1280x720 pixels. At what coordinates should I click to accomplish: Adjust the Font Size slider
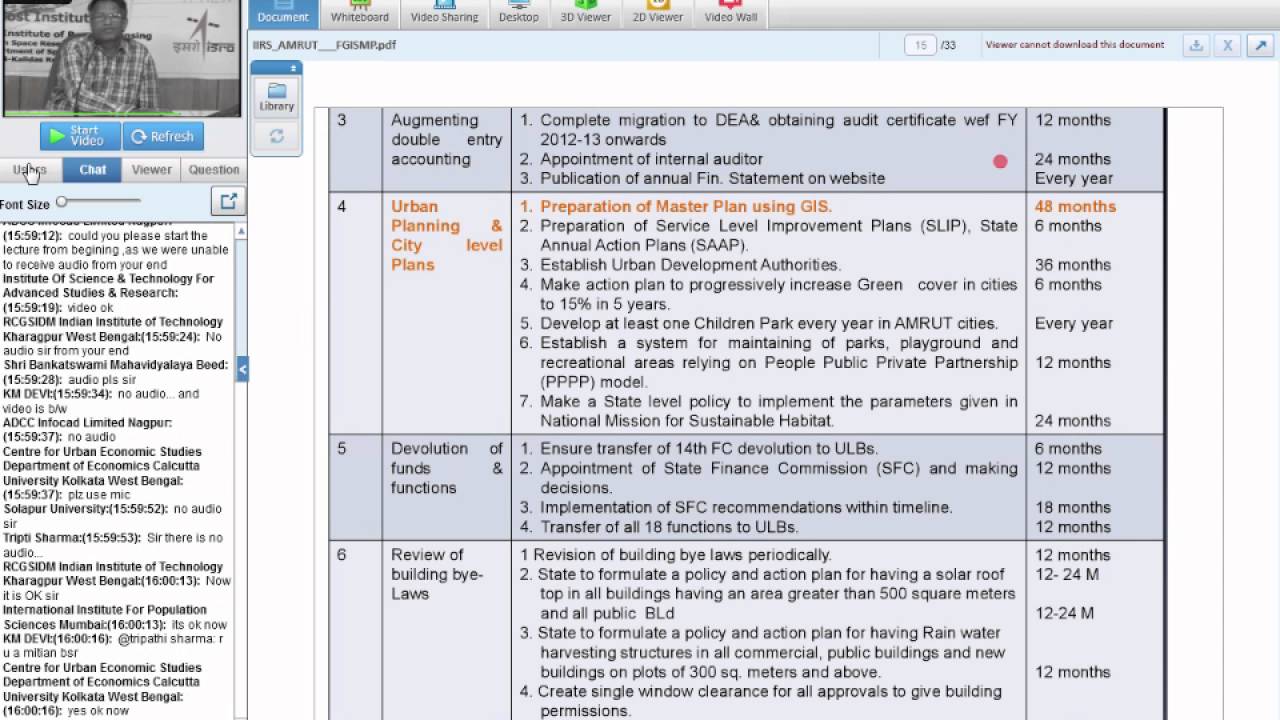click(x=98, y=202)
